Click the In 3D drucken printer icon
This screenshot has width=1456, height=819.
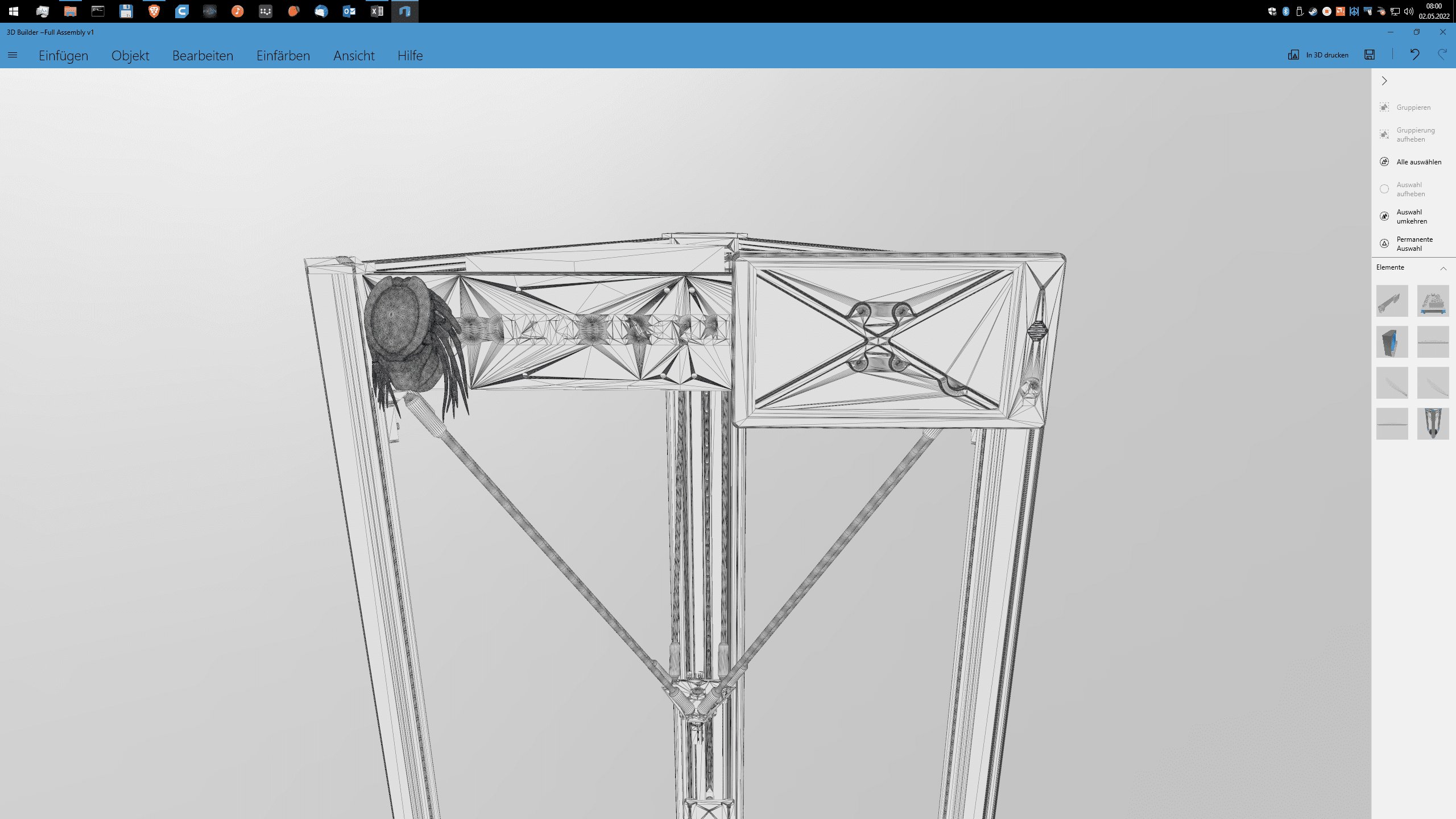point(1293,55)
